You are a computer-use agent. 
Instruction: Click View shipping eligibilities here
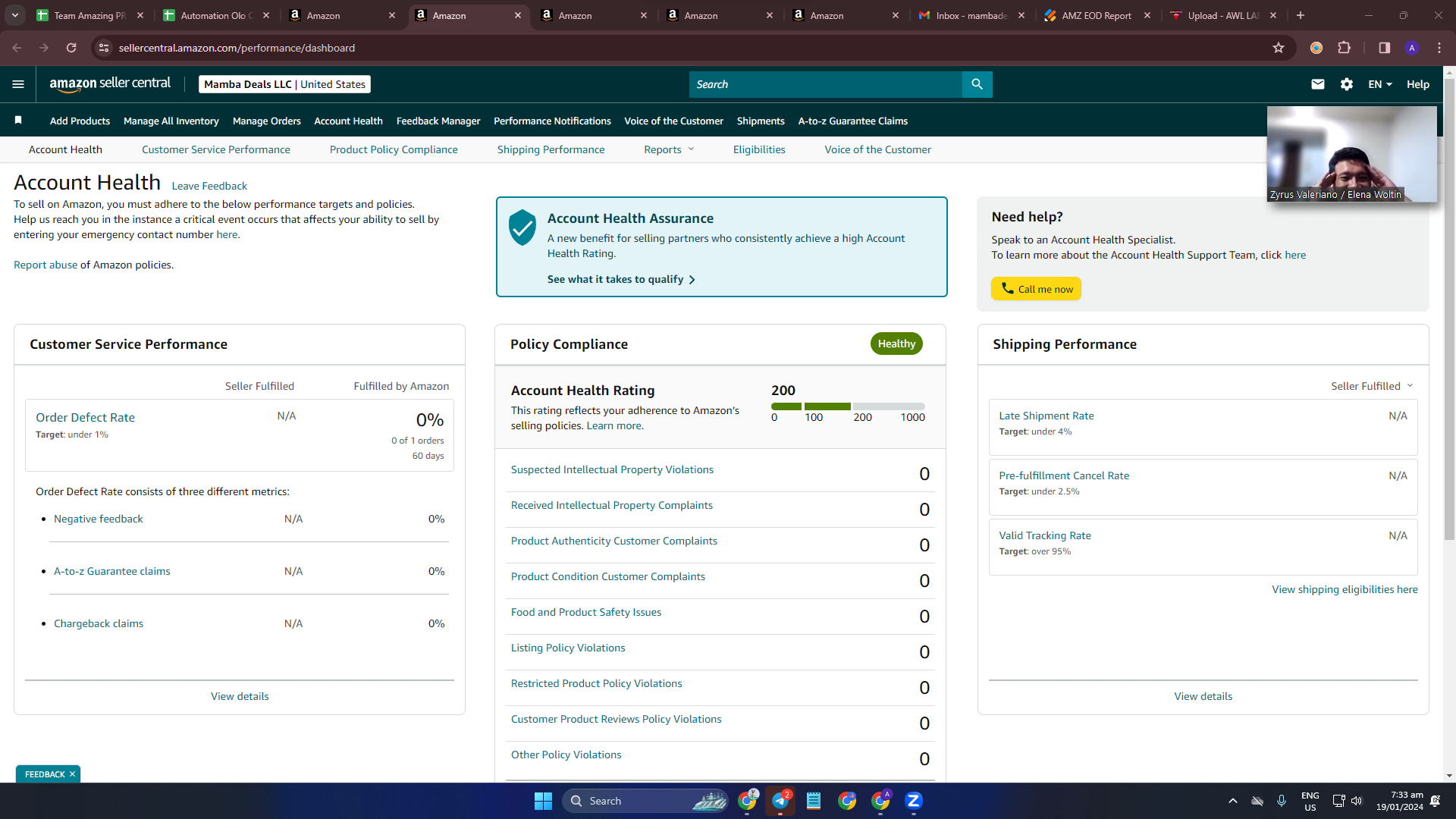[x=1345, y=589]
